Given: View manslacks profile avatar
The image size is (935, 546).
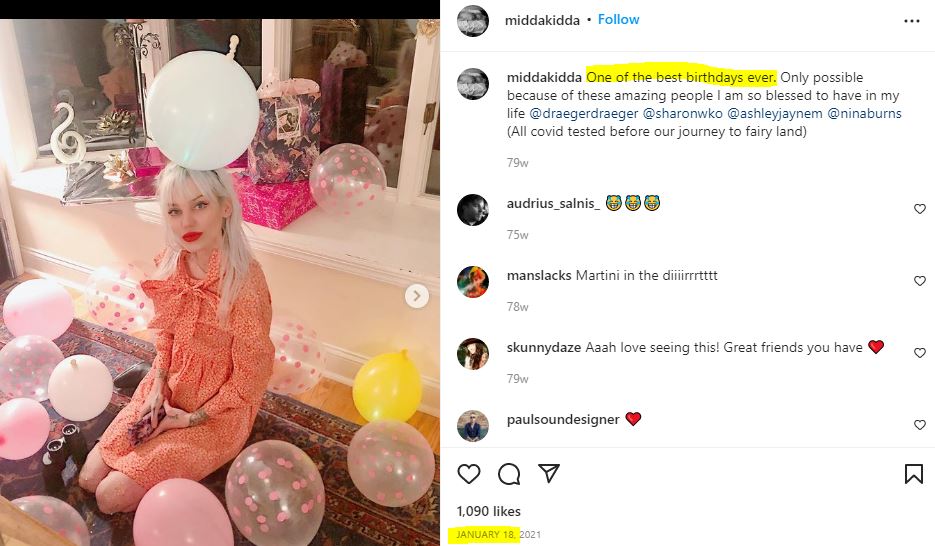Looking at the screenshot, I should point(473,282).
